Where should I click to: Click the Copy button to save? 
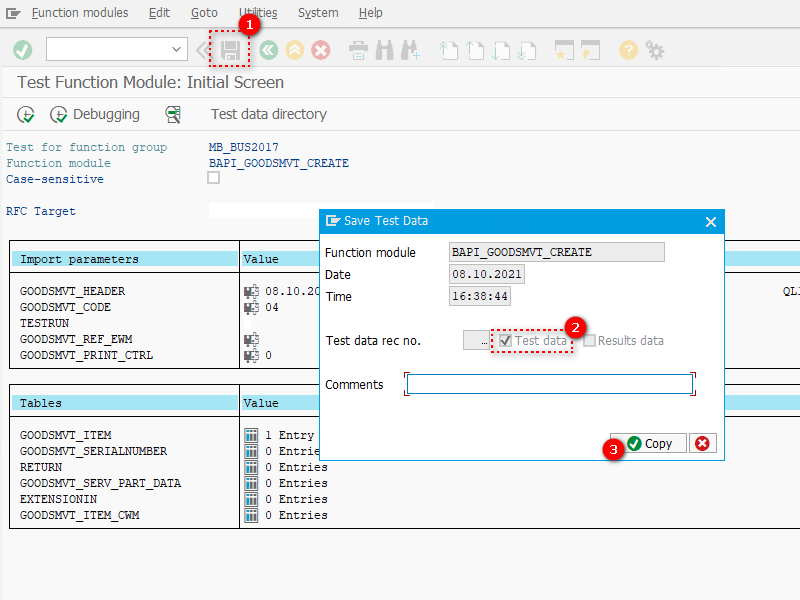point(648,443)
